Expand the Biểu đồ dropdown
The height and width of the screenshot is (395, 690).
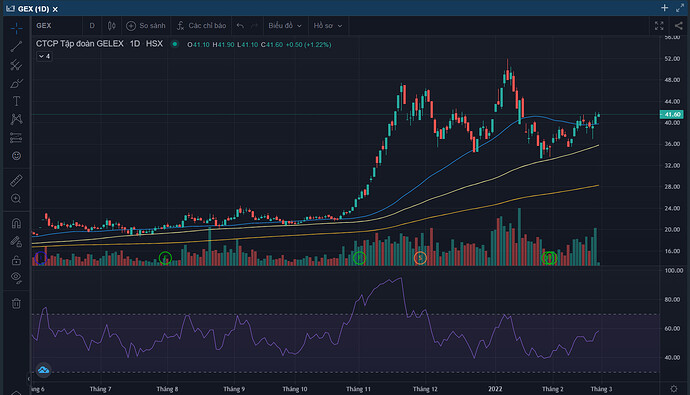(x=285, y=26)
